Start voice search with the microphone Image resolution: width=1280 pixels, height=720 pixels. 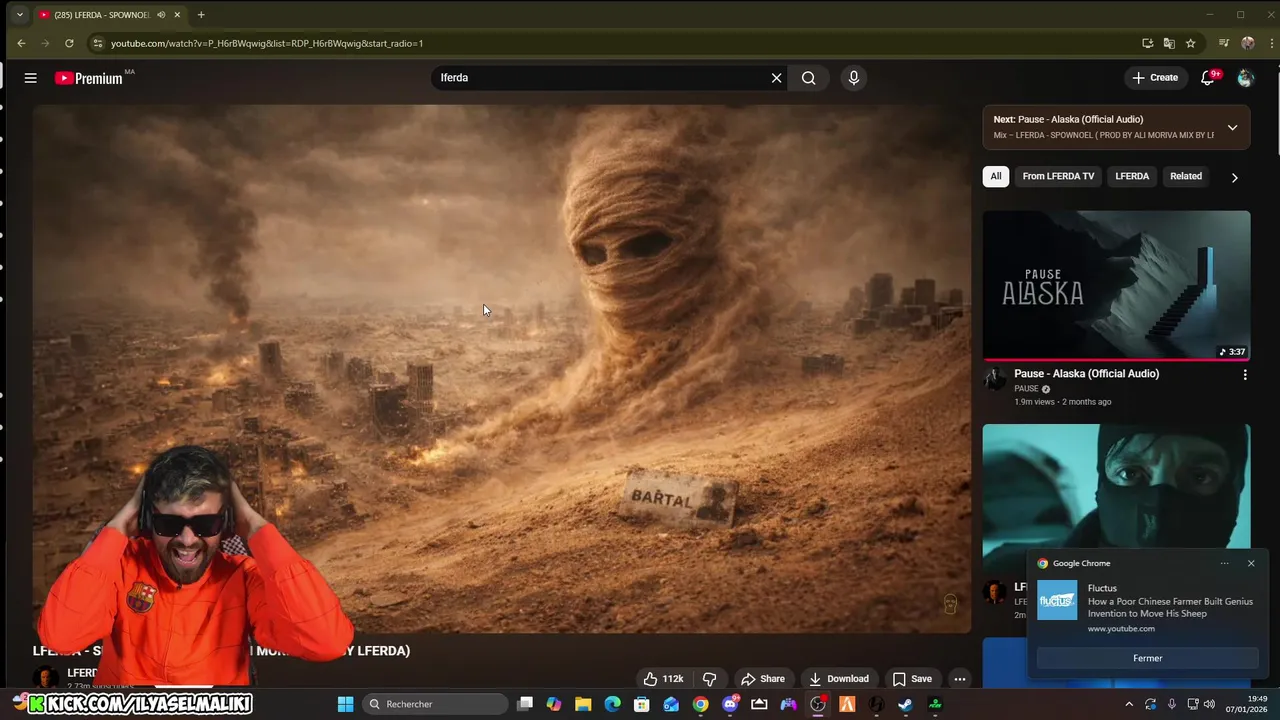pos(853,78)
